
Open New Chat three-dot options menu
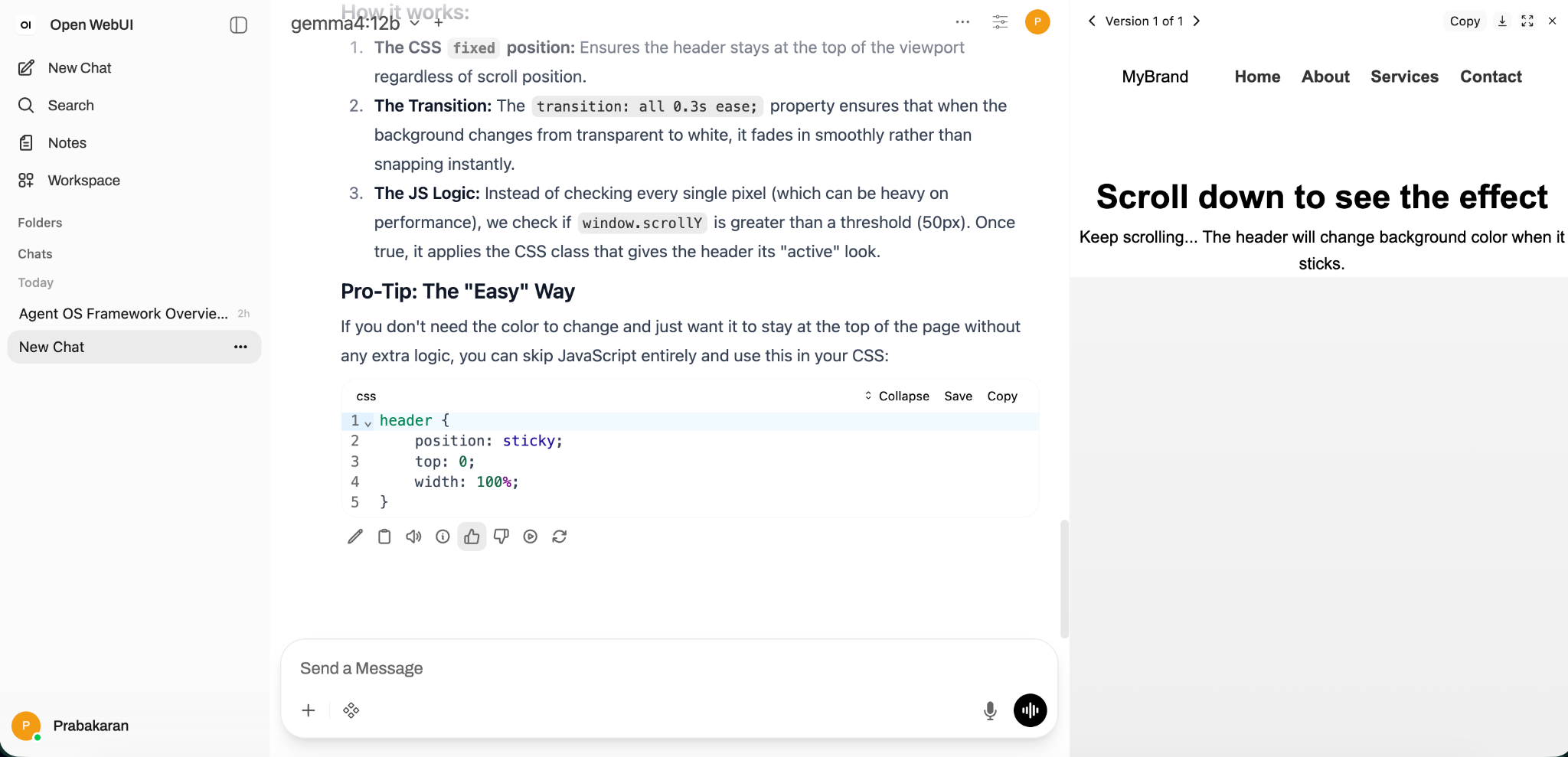(240, 348)
